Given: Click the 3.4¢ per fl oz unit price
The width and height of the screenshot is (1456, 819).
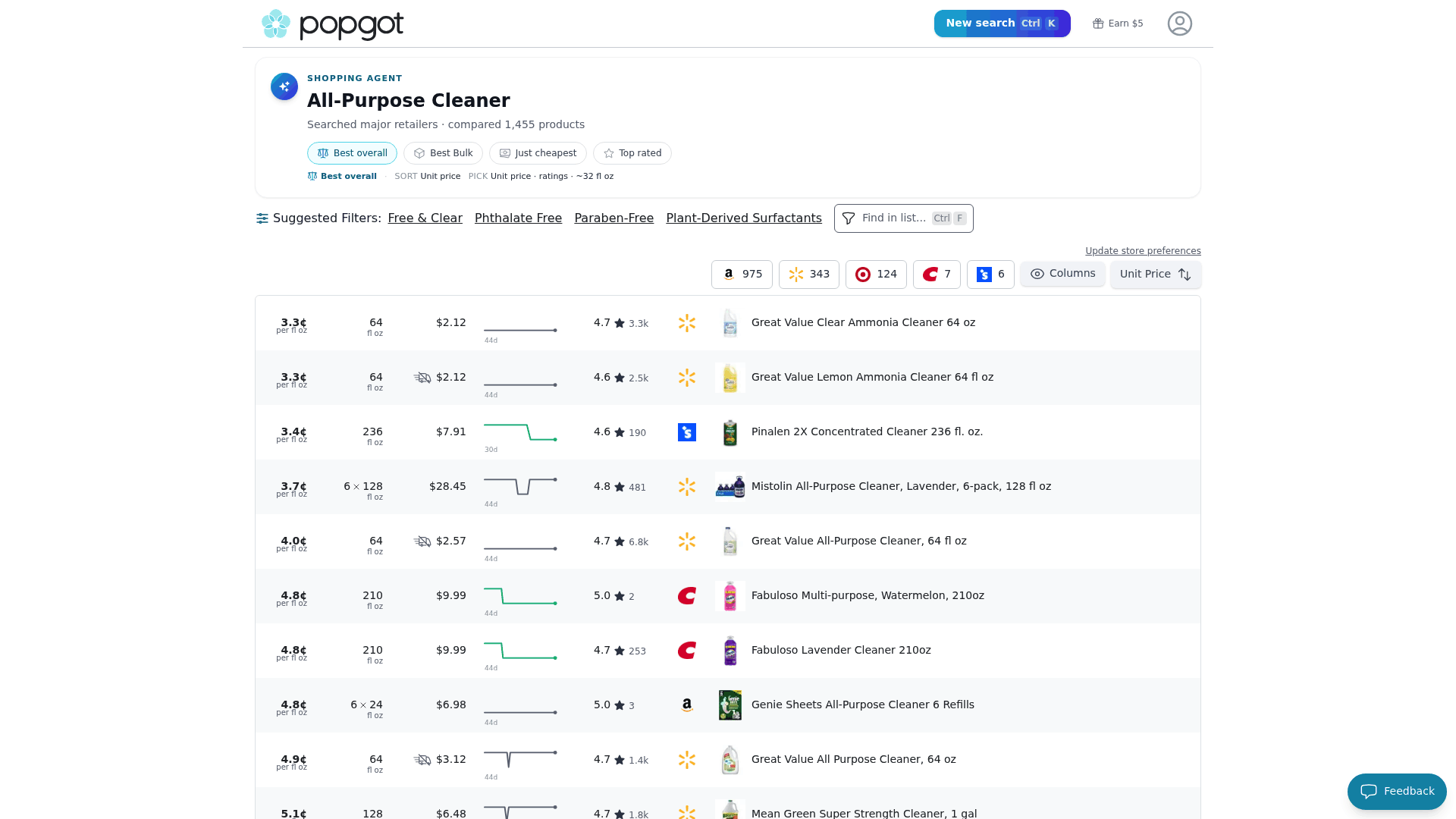Looking at the screenshot, I should click(x=293, y=434).
